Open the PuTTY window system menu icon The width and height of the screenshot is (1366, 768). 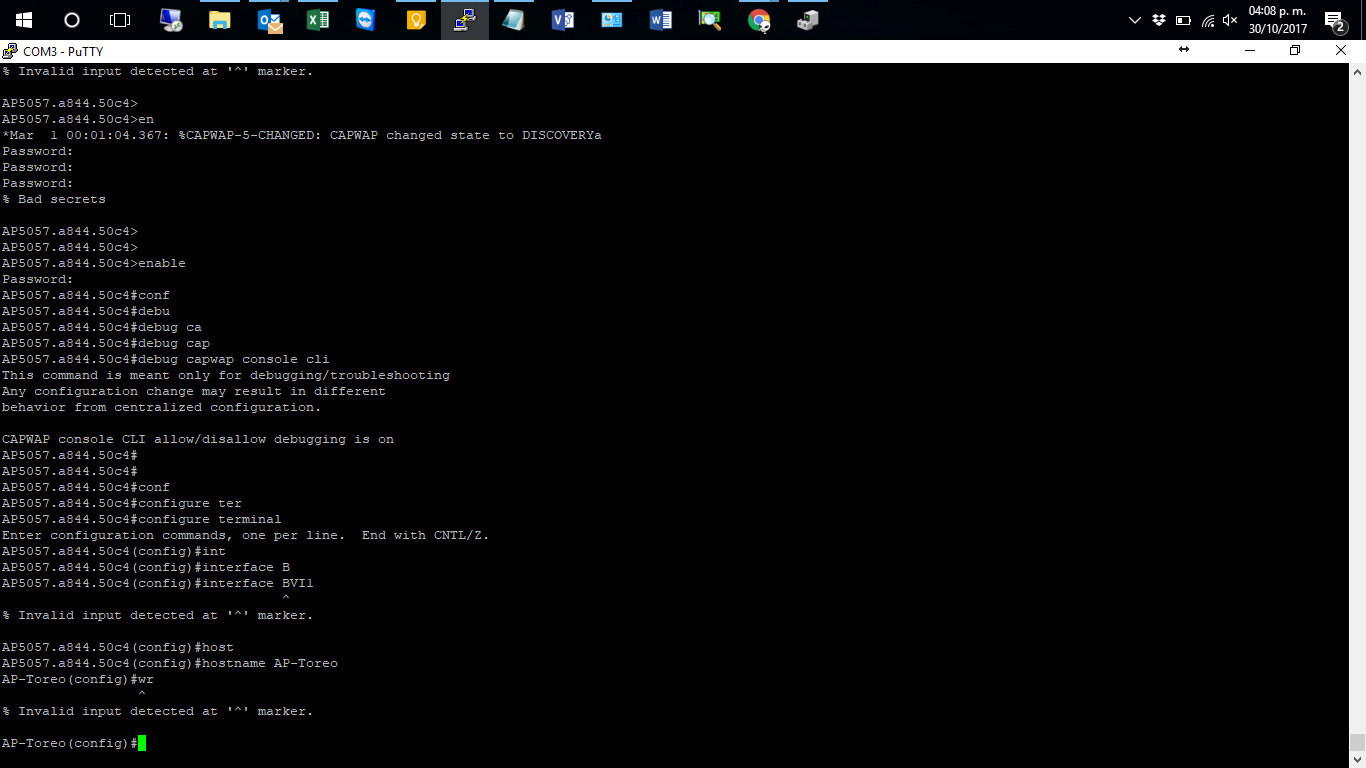pyautogui.click(x=9, y=51)
